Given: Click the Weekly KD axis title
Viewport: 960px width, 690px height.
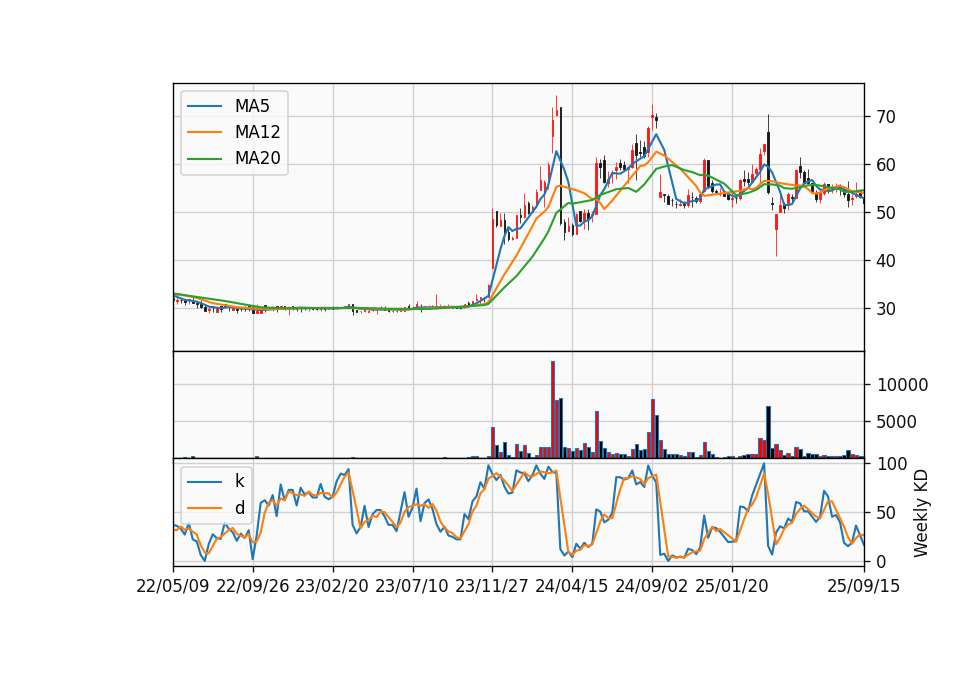Looking at the screenshot, I should (921, 514).
